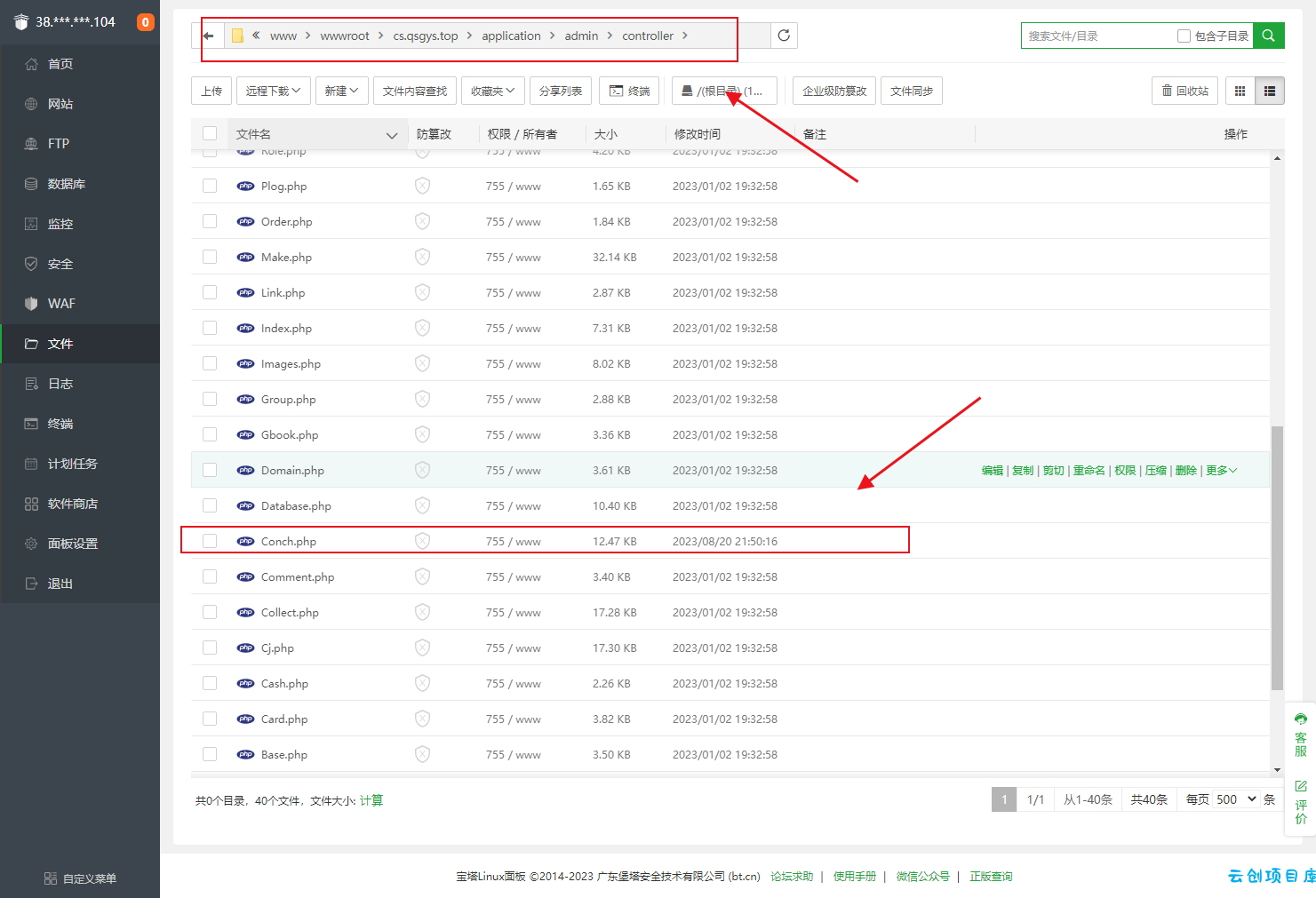Image resolution: width=1316 pixels, height=898 pixels.
Task: Switch to list view layout
Action: click(1270, 91)
